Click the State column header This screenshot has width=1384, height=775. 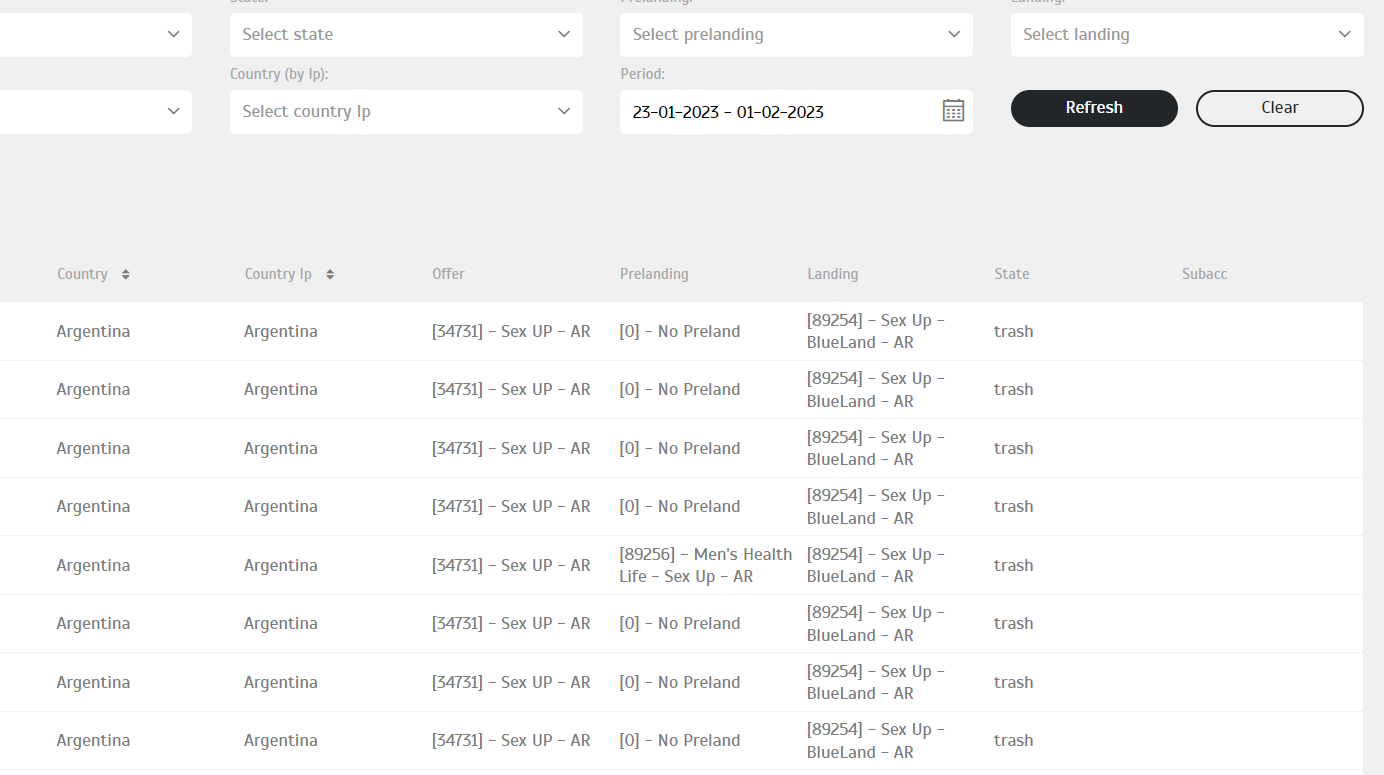pyautogui.click(x=1012, y=274)
